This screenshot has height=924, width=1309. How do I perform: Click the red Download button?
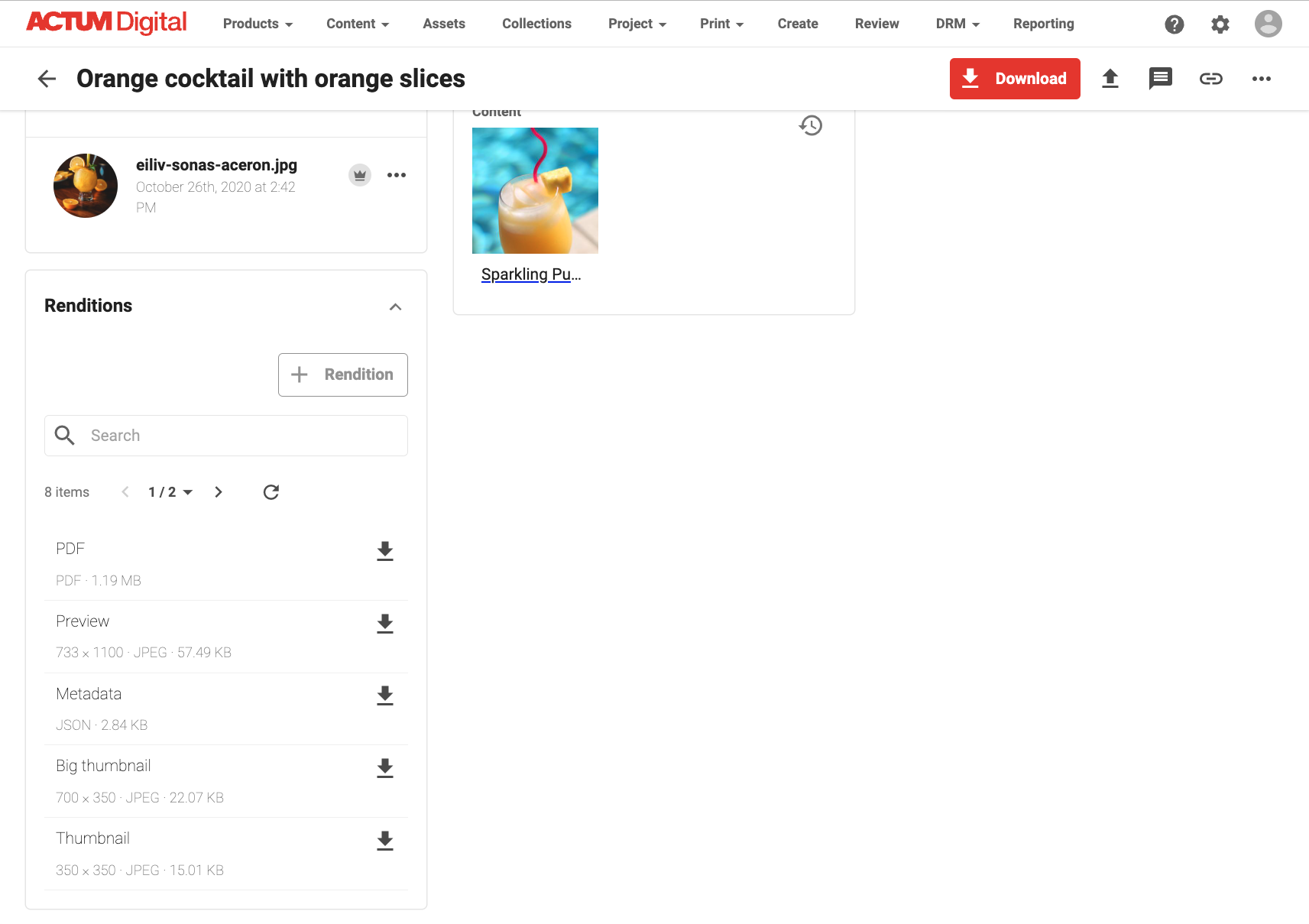coord(1015,78)
